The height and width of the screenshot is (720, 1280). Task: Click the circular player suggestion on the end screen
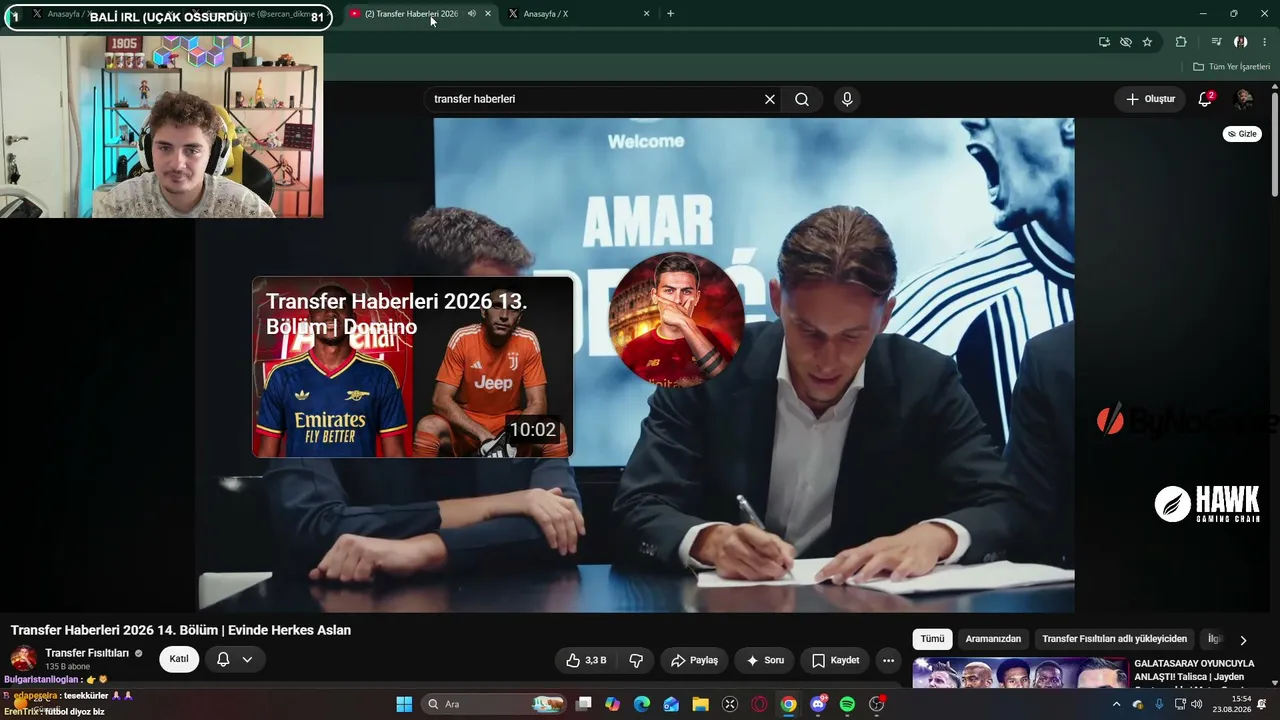click(676, 319)
